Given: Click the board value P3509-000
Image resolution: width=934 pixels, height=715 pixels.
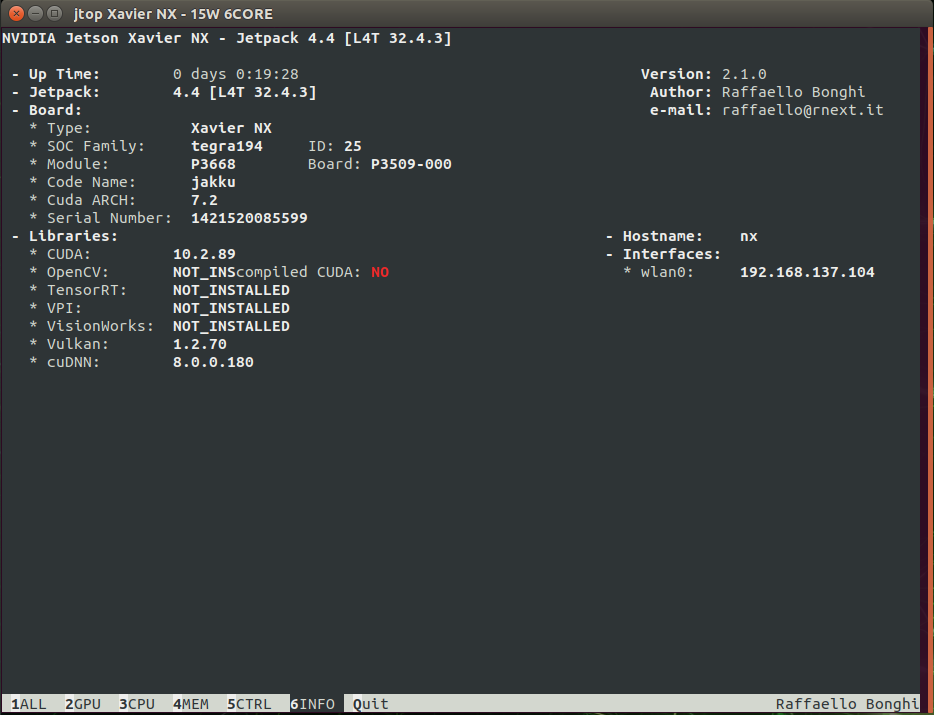Looking at the screenshot, I should tap(411, 164).
